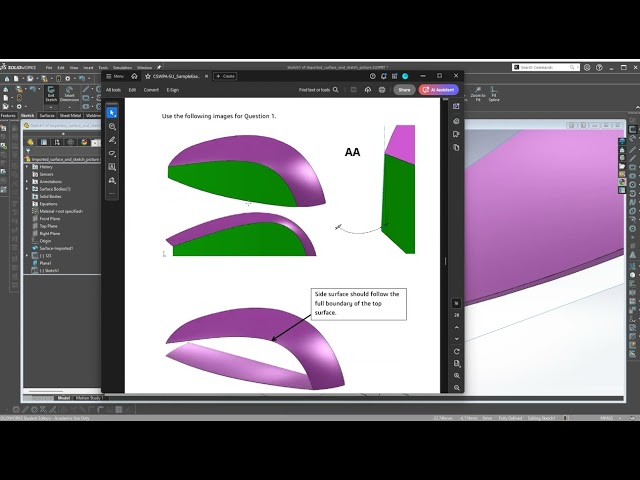
Task: Star the CSWPA-SU sample exam tab
Action: (x=148, y=76)
